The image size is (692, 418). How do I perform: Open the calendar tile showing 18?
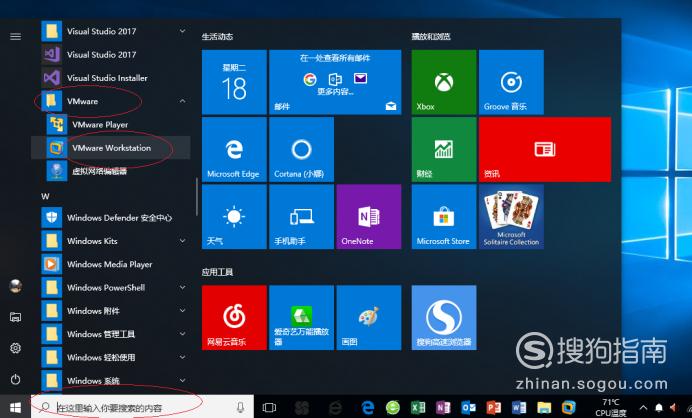(x=234, y=82)
